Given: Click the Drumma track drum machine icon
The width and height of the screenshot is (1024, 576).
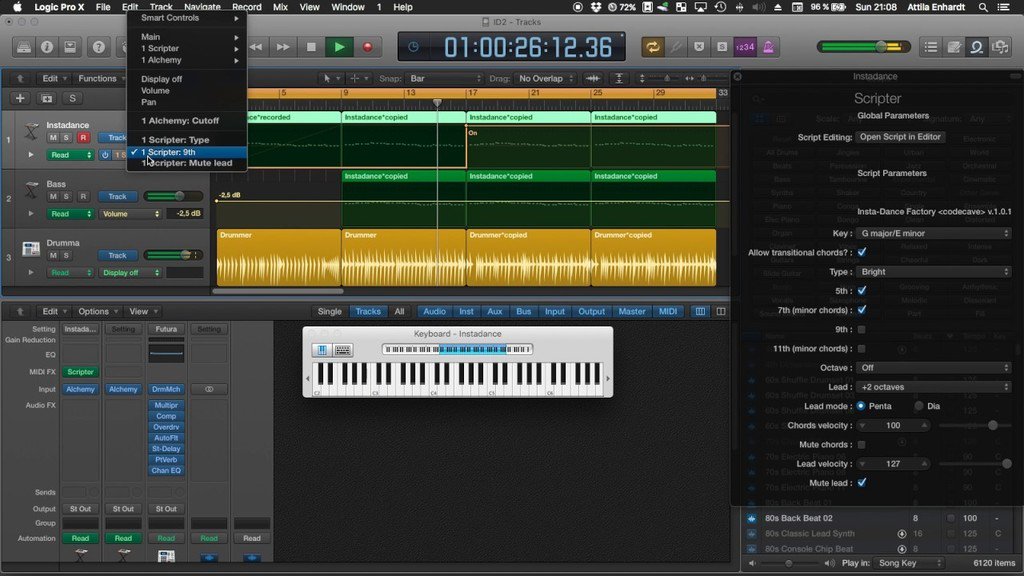Looking at the screenshot, I should [x=31, y=249].
